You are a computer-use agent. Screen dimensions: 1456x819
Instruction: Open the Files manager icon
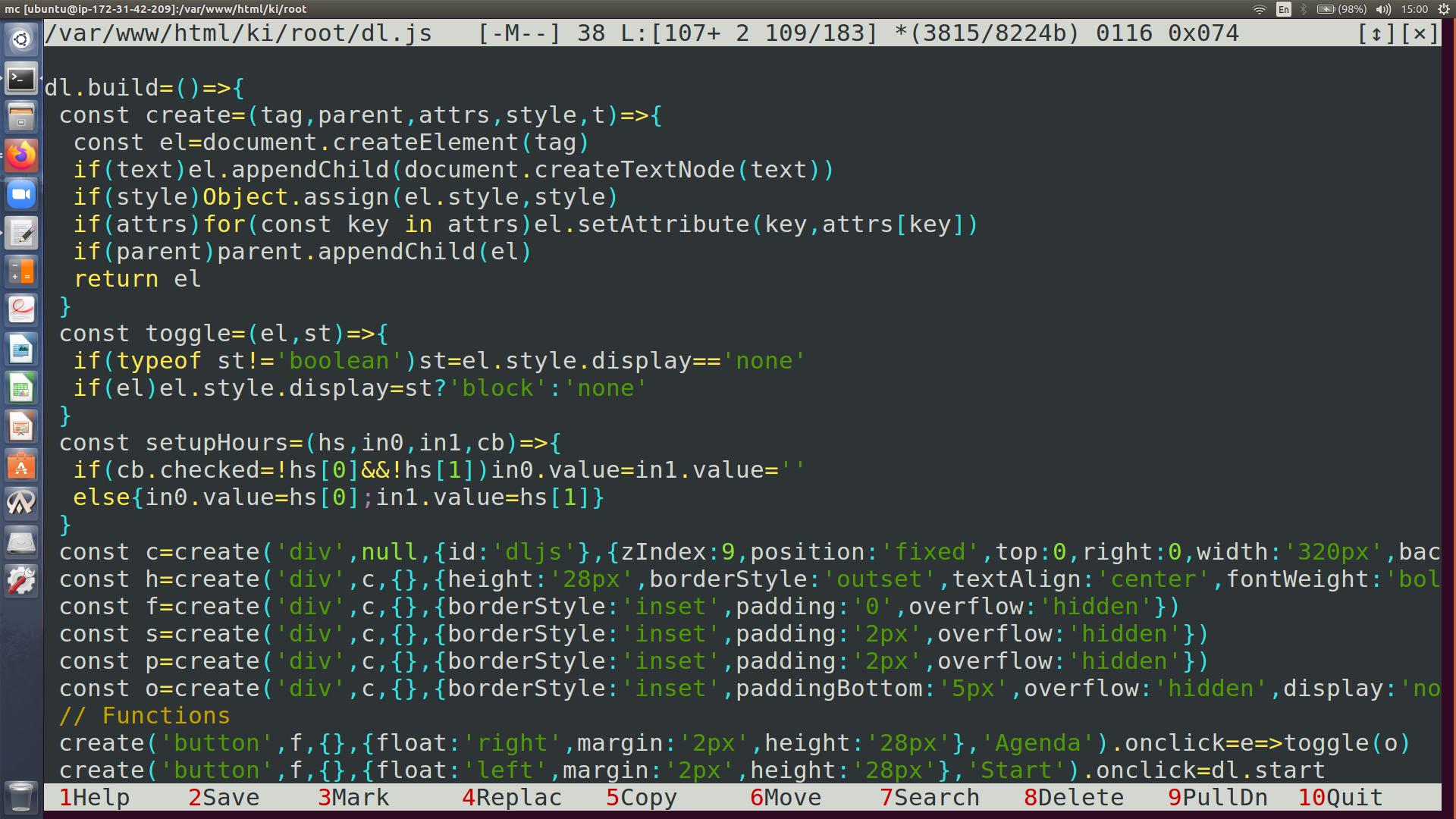click(21, 117)
